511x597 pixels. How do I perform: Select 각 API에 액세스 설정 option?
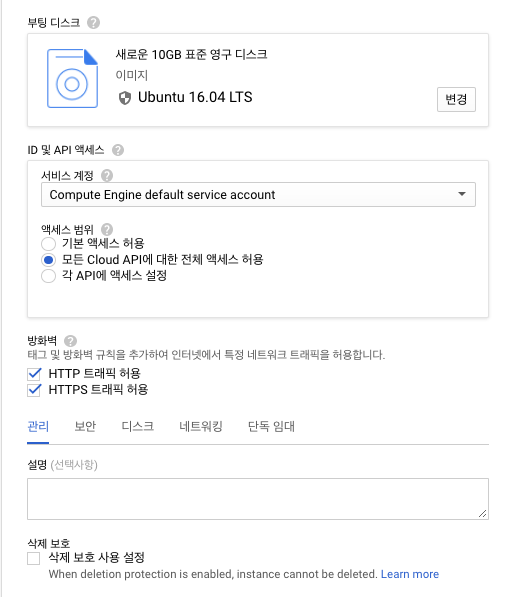(48, 276)
